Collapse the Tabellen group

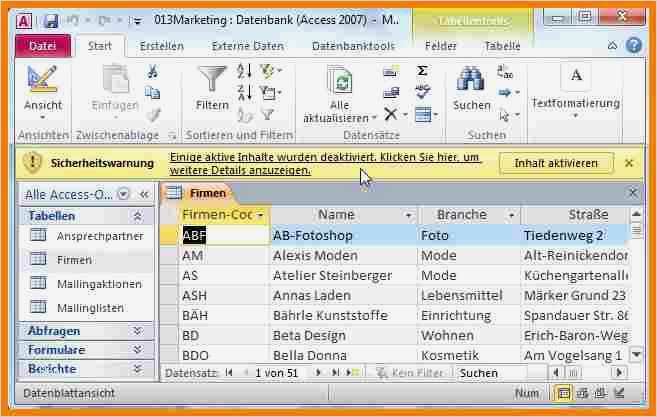(137, 216)
